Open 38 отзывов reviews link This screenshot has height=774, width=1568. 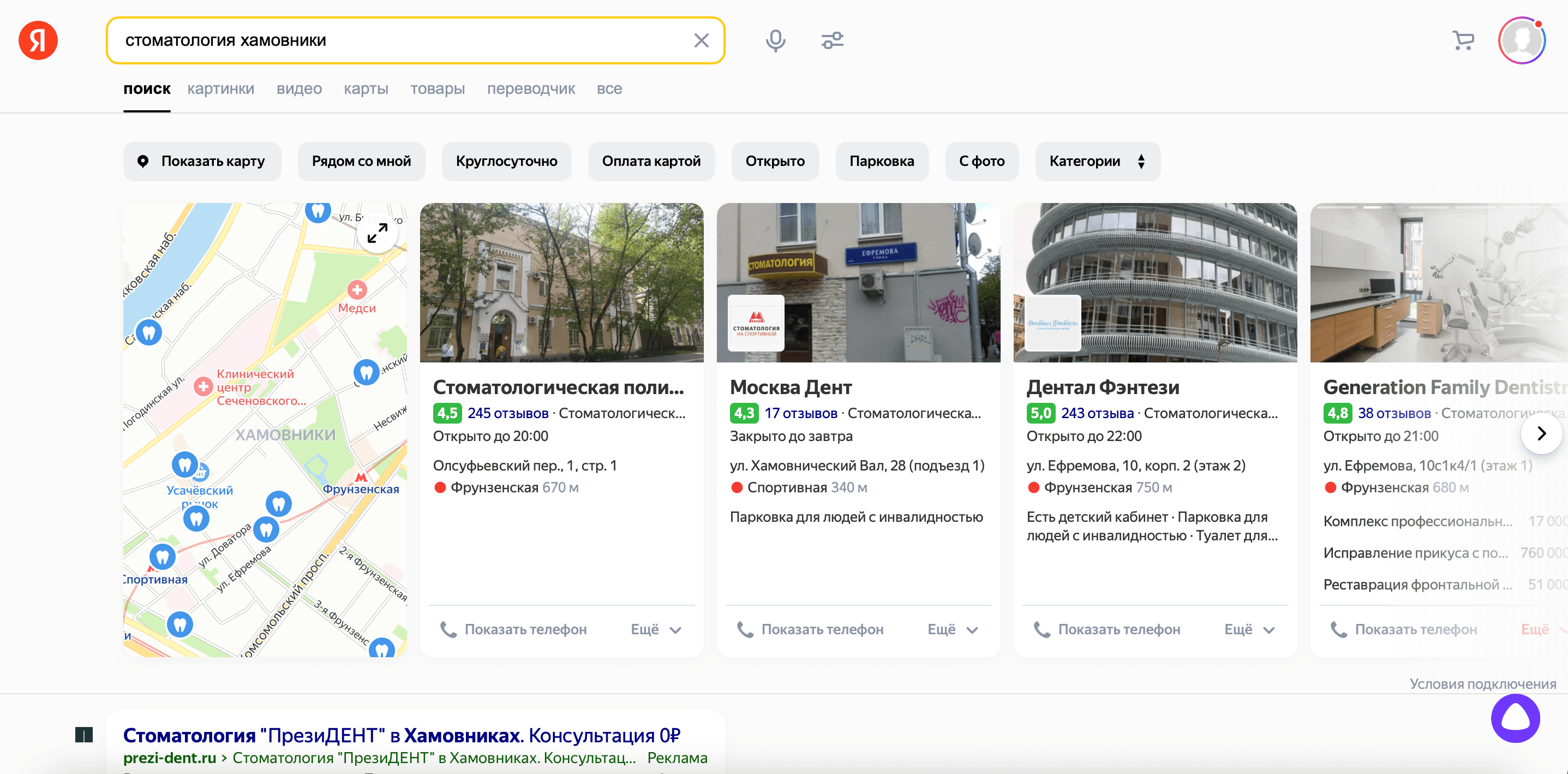tap(1394, 413)
